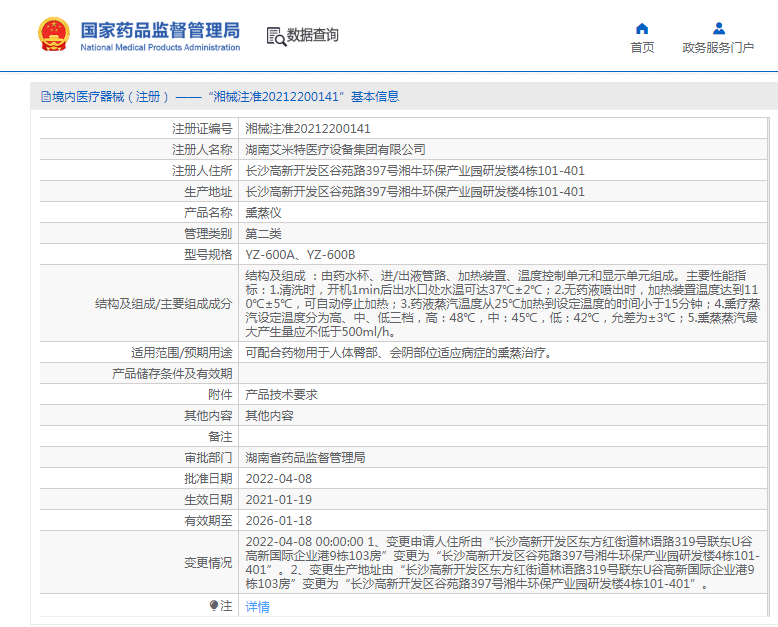
Task: Select the page heading 境内医疗器械（注册）基本信息
Action: pos(225,97)
